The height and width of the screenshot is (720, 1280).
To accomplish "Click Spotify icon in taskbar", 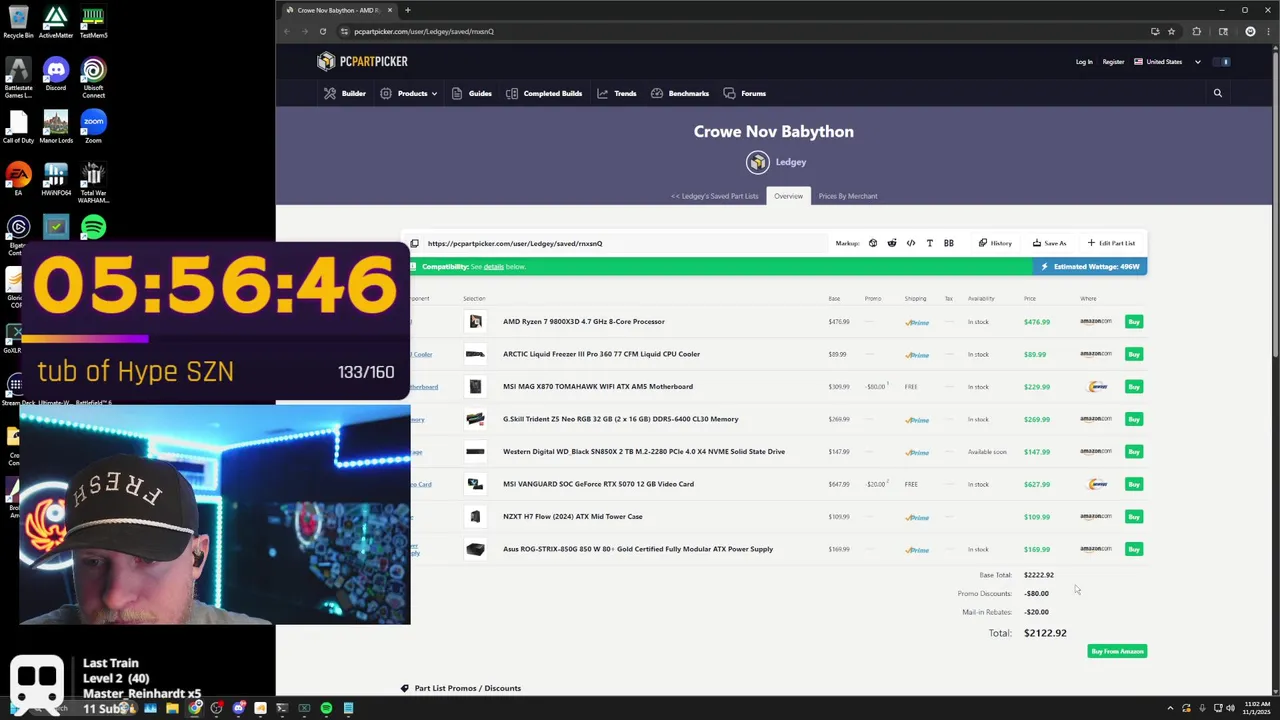I will pyautogui.click(x=326, y=708).
